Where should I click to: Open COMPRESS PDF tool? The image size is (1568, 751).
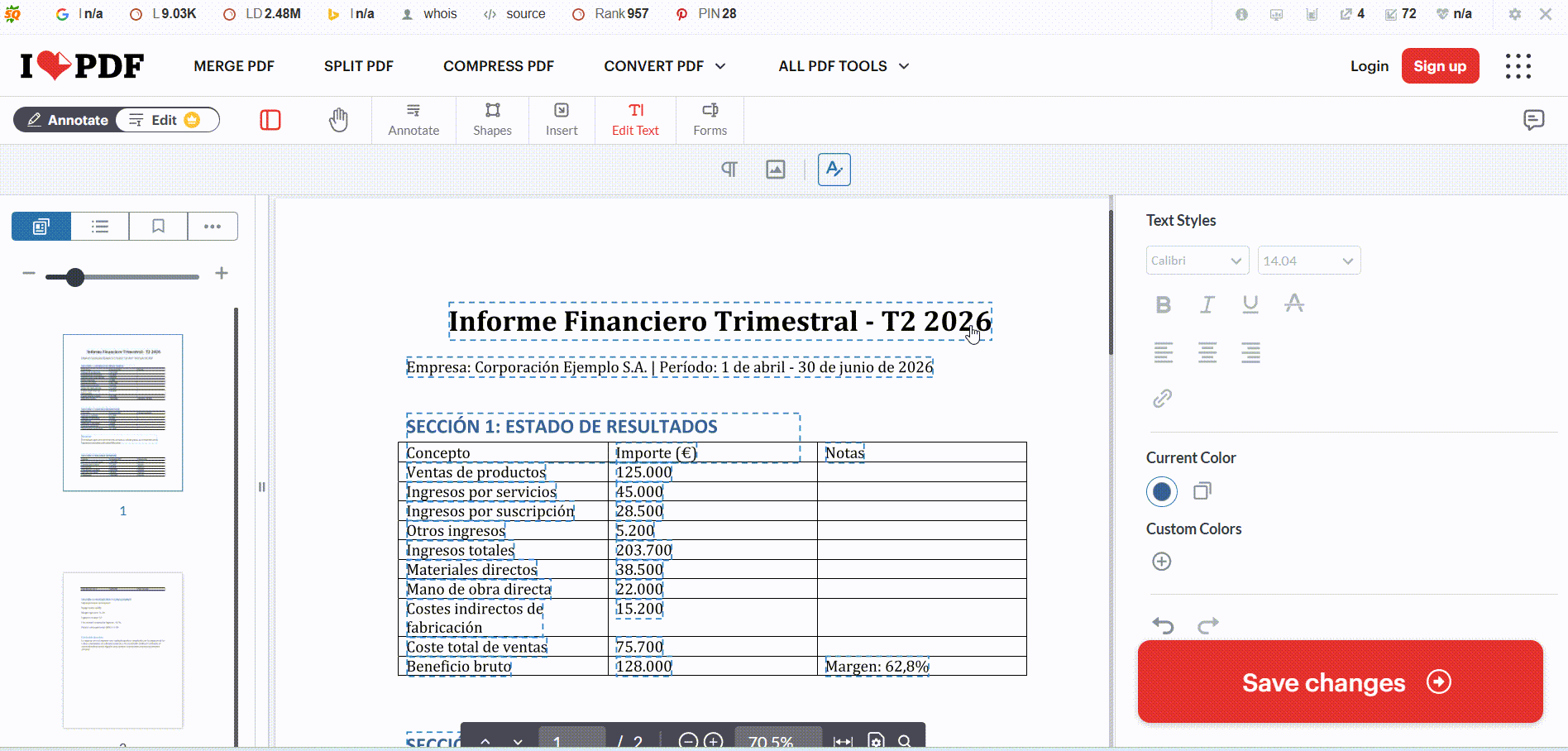[x=499, y=66]
